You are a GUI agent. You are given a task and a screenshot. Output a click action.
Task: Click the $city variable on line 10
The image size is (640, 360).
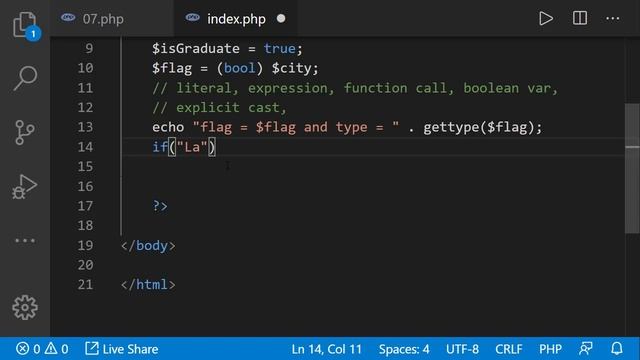[x=292, y=68]
